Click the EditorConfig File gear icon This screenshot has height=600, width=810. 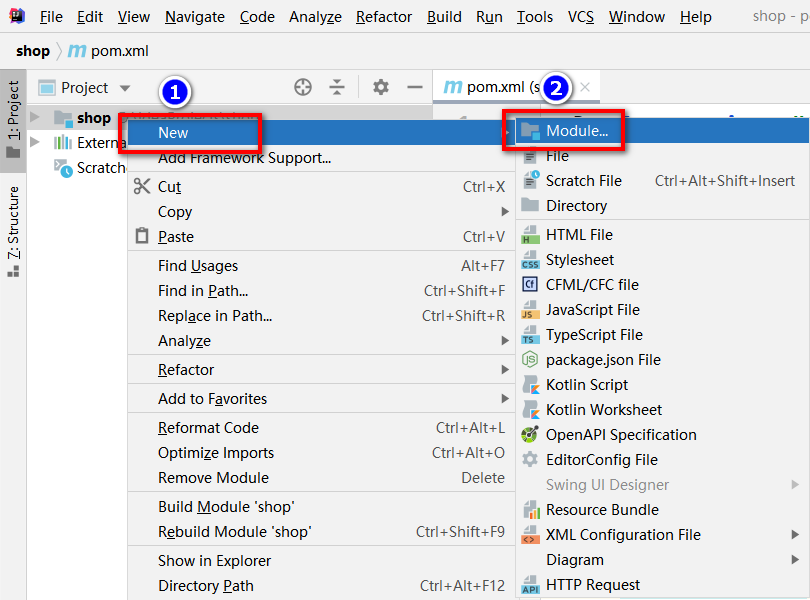(530, 459)
